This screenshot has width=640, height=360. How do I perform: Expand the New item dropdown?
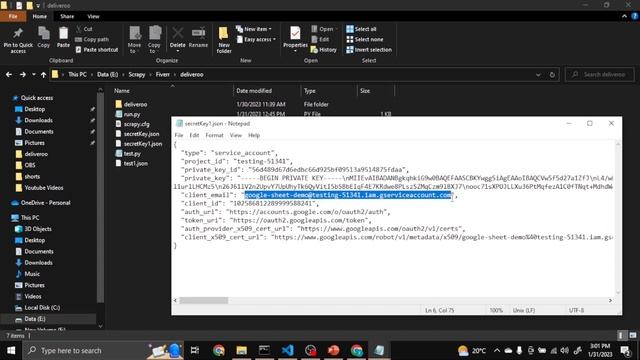coord(253,29)
